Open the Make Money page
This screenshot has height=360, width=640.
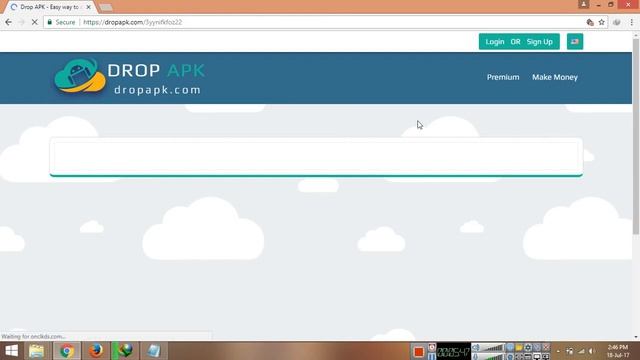(555, 77)
